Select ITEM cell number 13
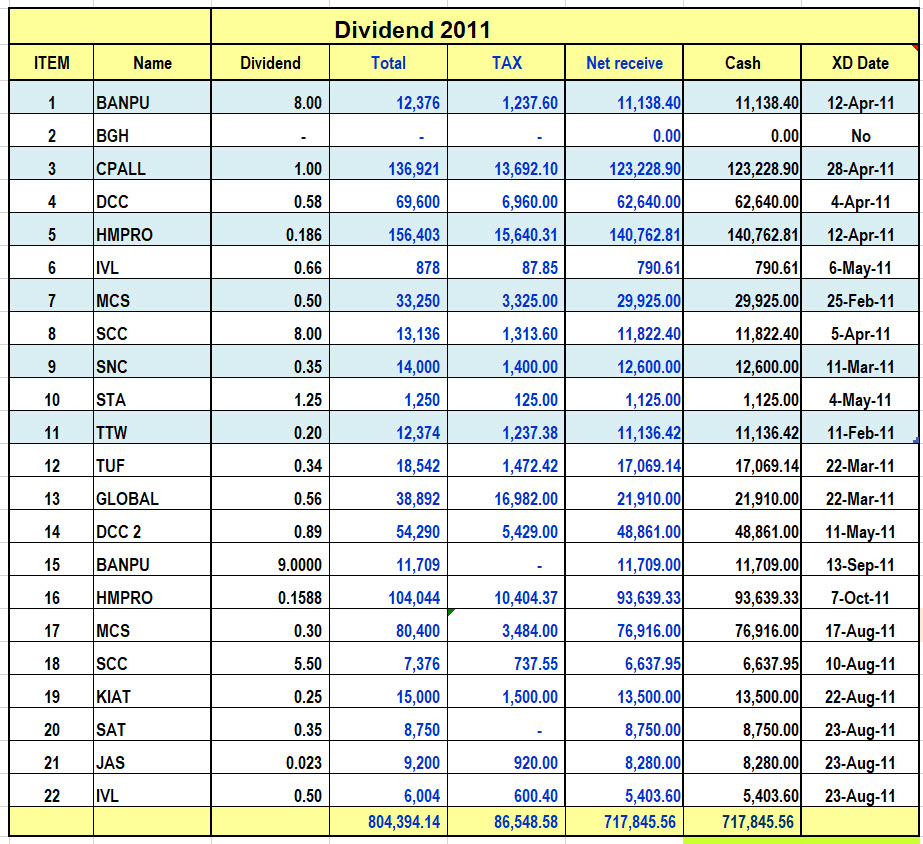 click(x=51, y=493)
